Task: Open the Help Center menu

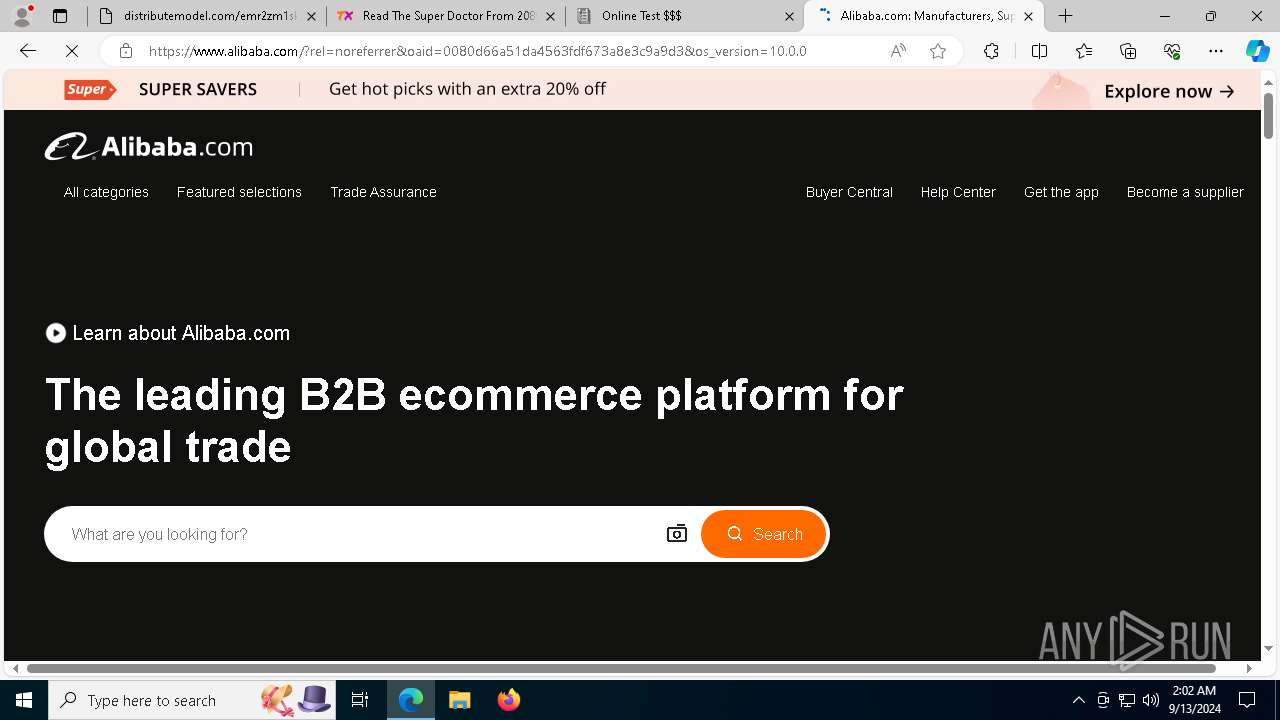Action: [958, 192]
